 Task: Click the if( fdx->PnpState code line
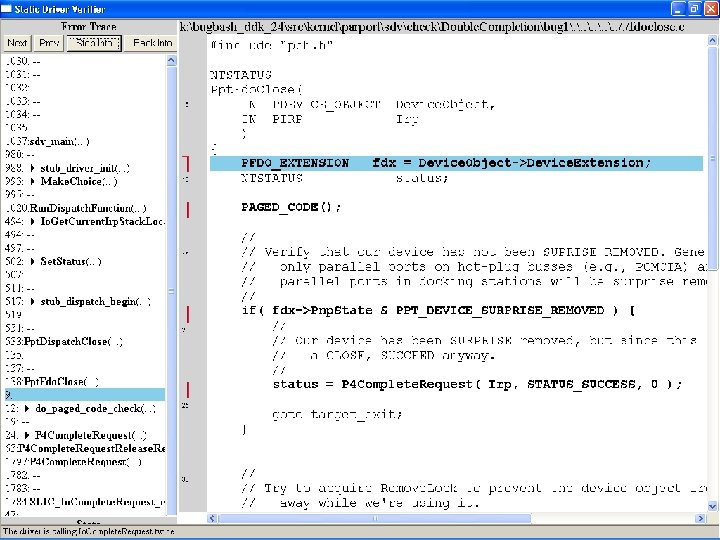click(x=439, y=311)
